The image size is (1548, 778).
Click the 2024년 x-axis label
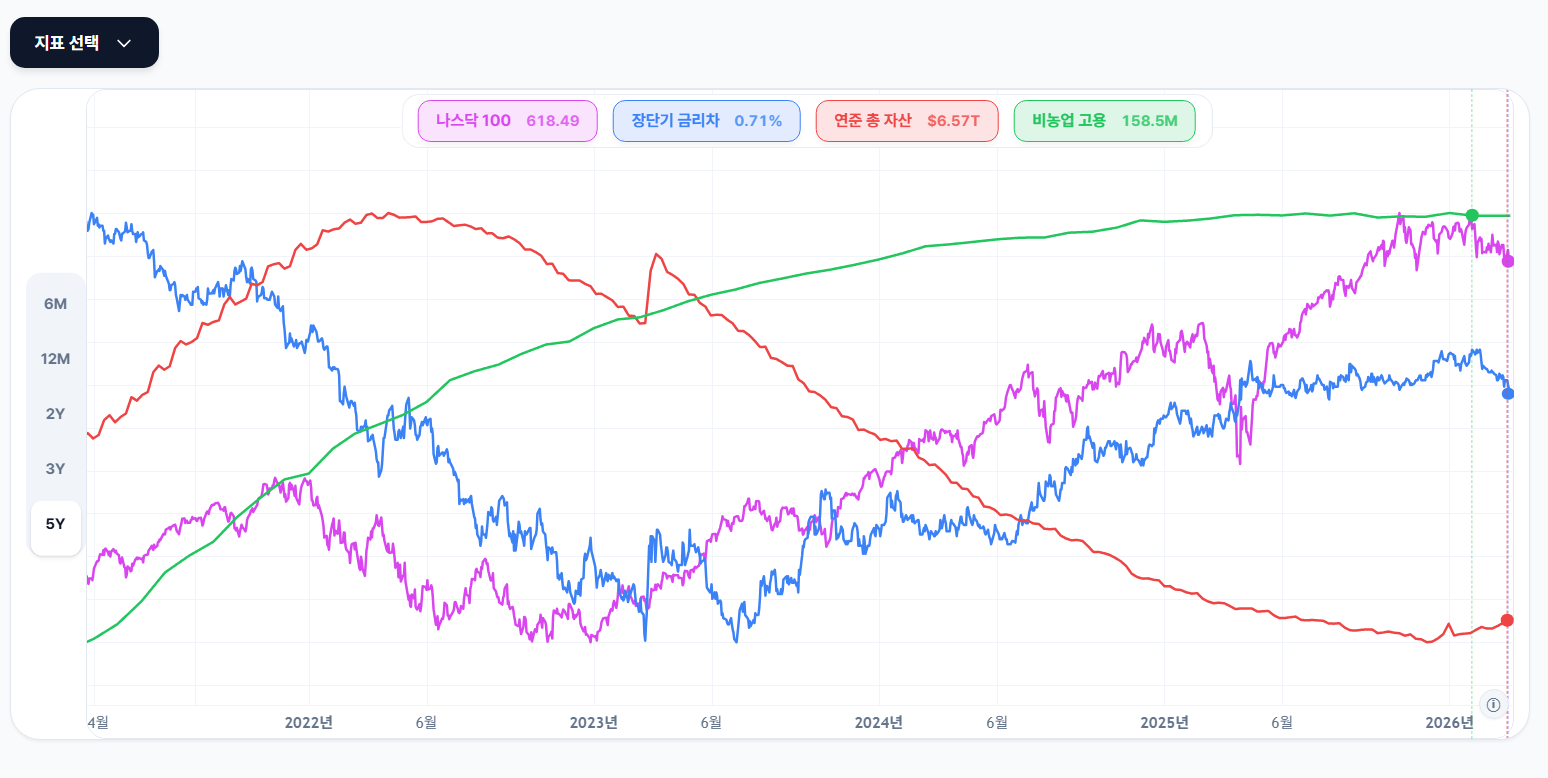(x=879, y=722)
